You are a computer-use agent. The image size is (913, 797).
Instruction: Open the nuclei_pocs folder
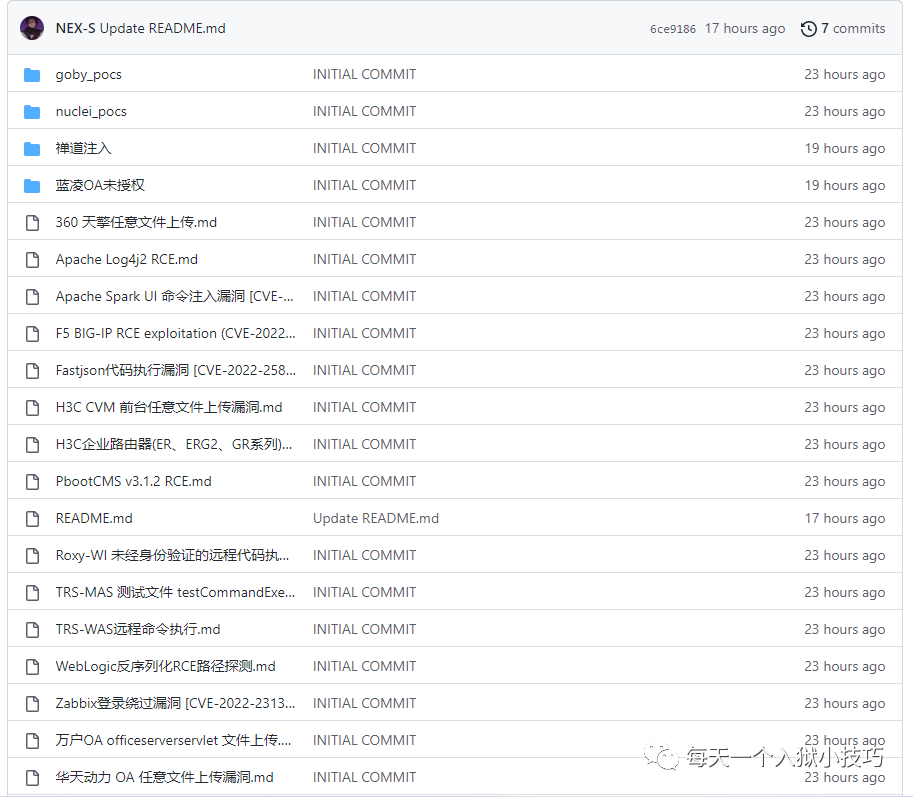point(91,111)
